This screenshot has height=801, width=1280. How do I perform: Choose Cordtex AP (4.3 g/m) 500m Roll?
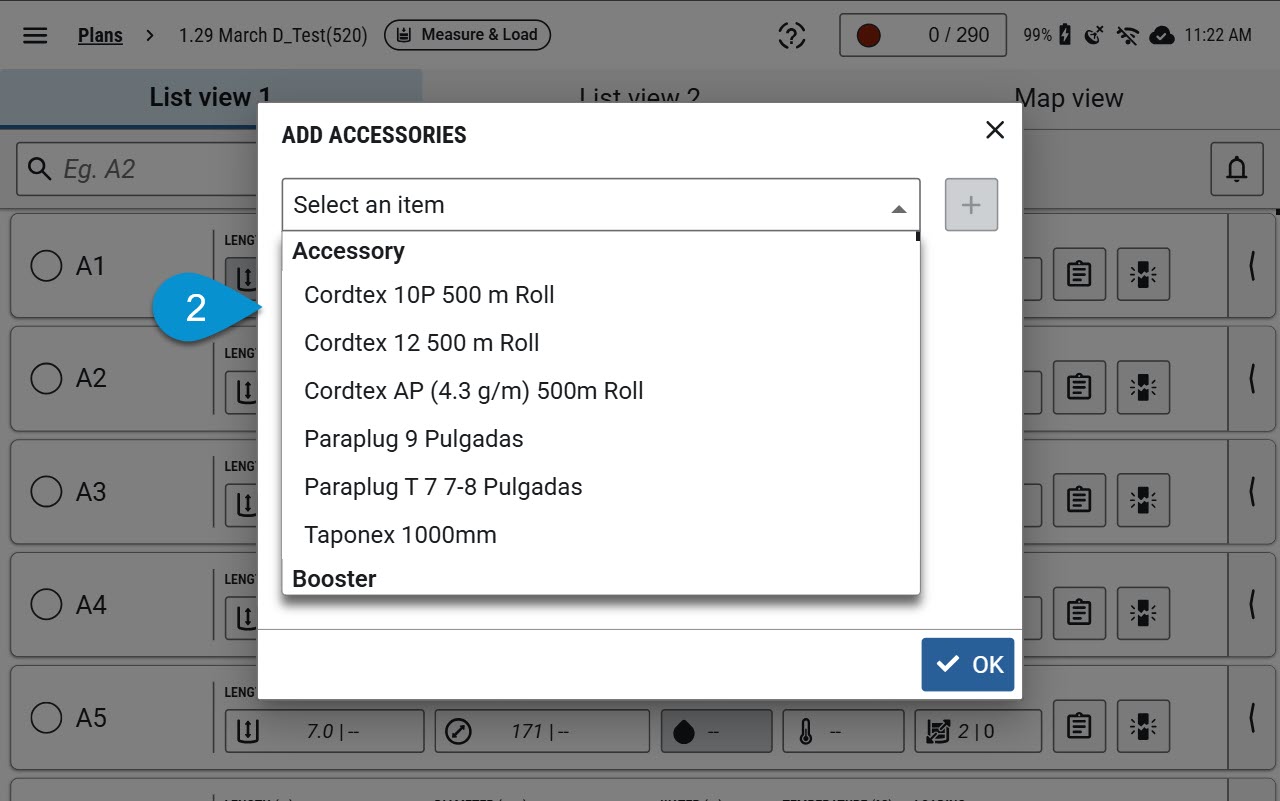tap(601, 391)
